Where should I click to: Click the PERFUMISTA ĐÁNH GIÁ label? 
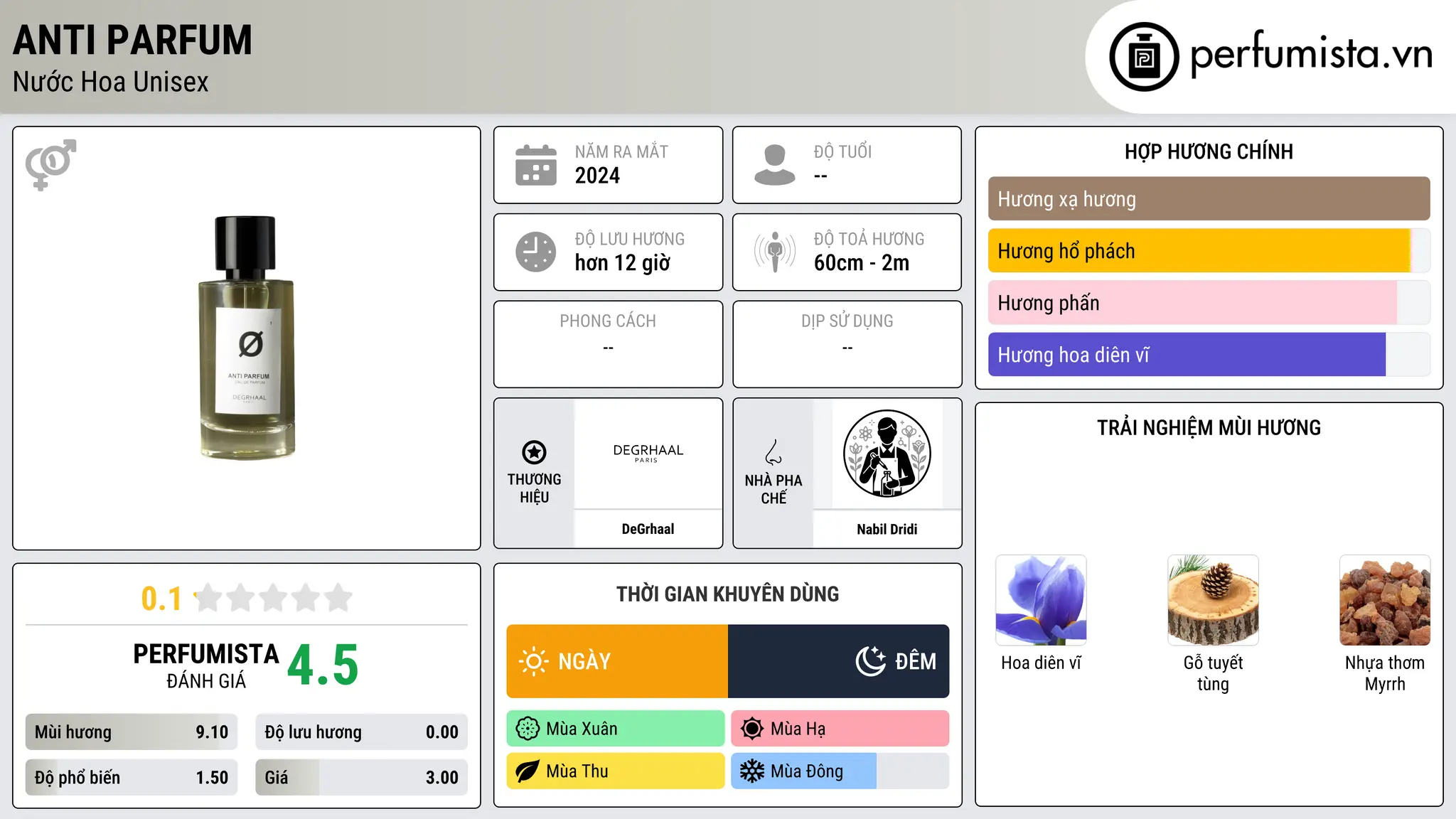[x=206, y=665]
